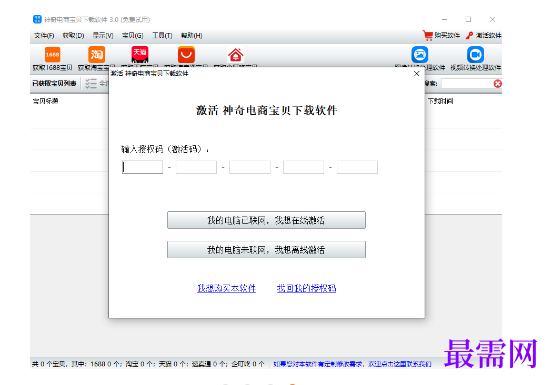This screenshot has width=556, height=385.
Task: Focus the fourth license code field
Action: pos(304,167)
